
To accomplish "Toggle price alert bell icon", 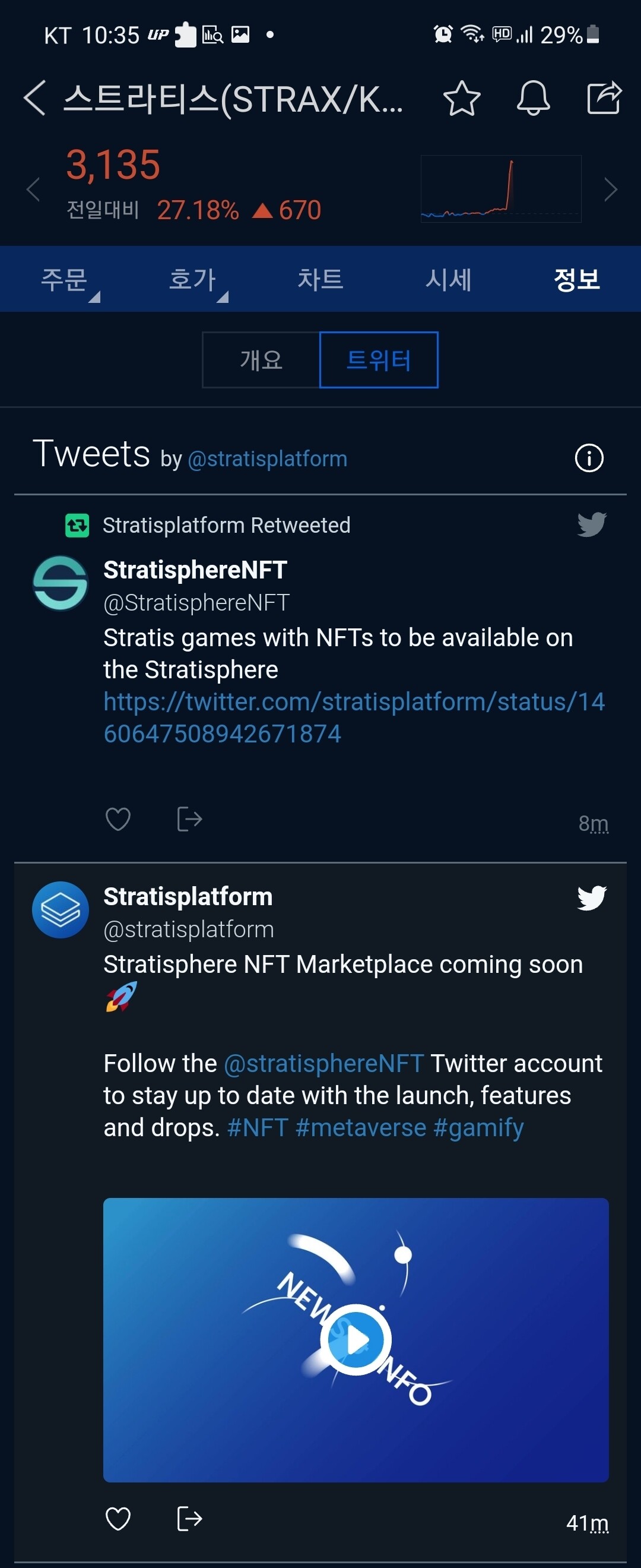I will point(533,98).
